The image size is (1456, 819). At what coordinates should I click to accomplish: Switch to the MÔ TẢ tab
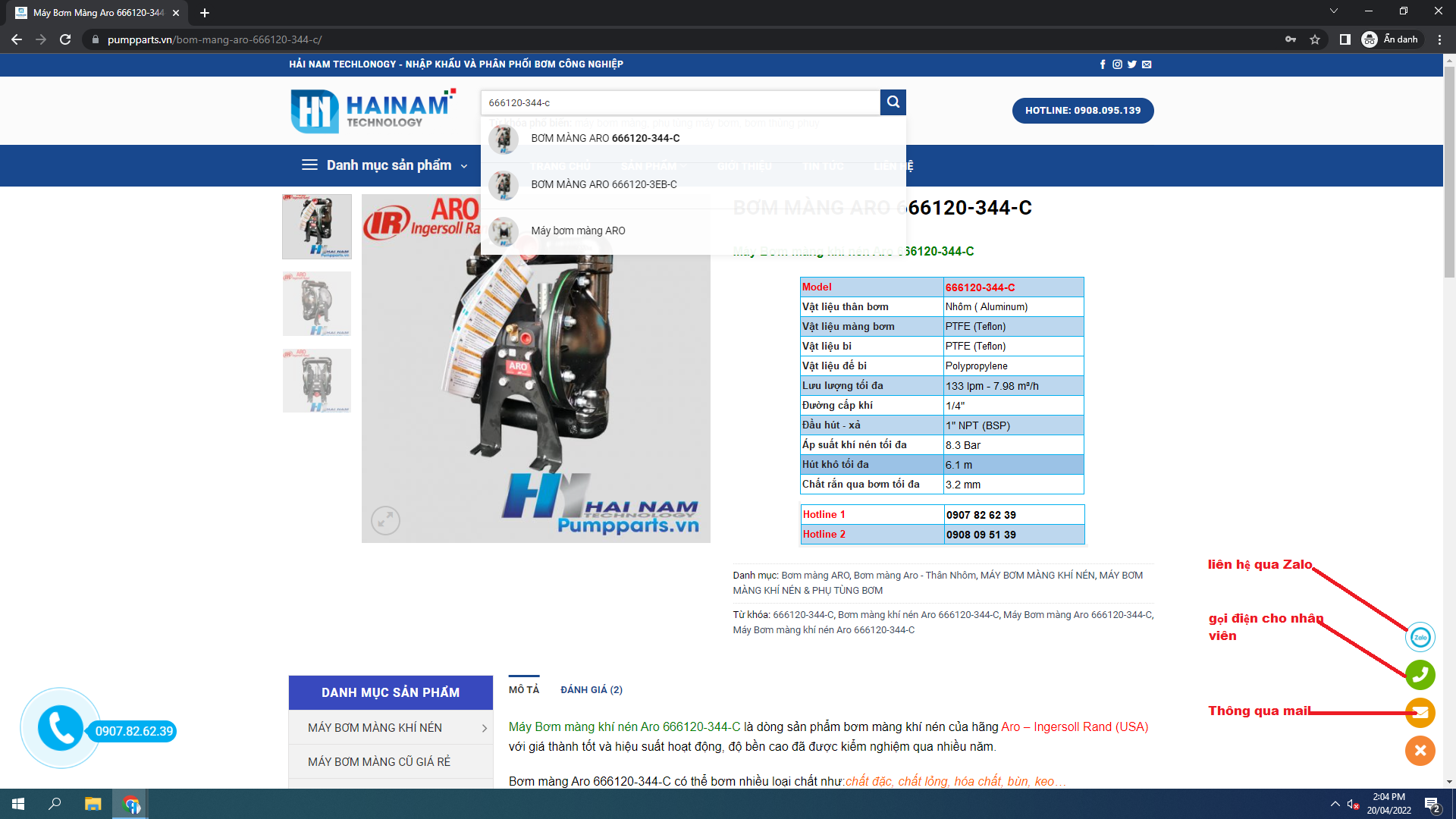click(x=524, y=689)
